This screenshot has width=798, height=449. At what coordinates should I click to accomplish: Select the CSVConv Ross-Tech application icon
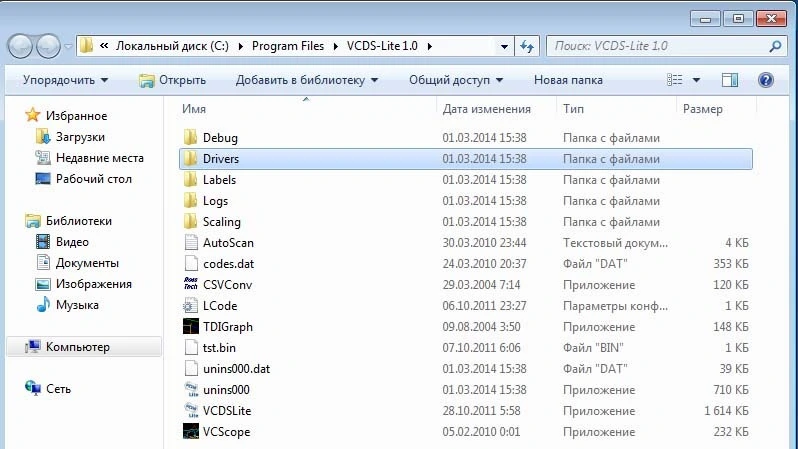(x=191, y=284)
